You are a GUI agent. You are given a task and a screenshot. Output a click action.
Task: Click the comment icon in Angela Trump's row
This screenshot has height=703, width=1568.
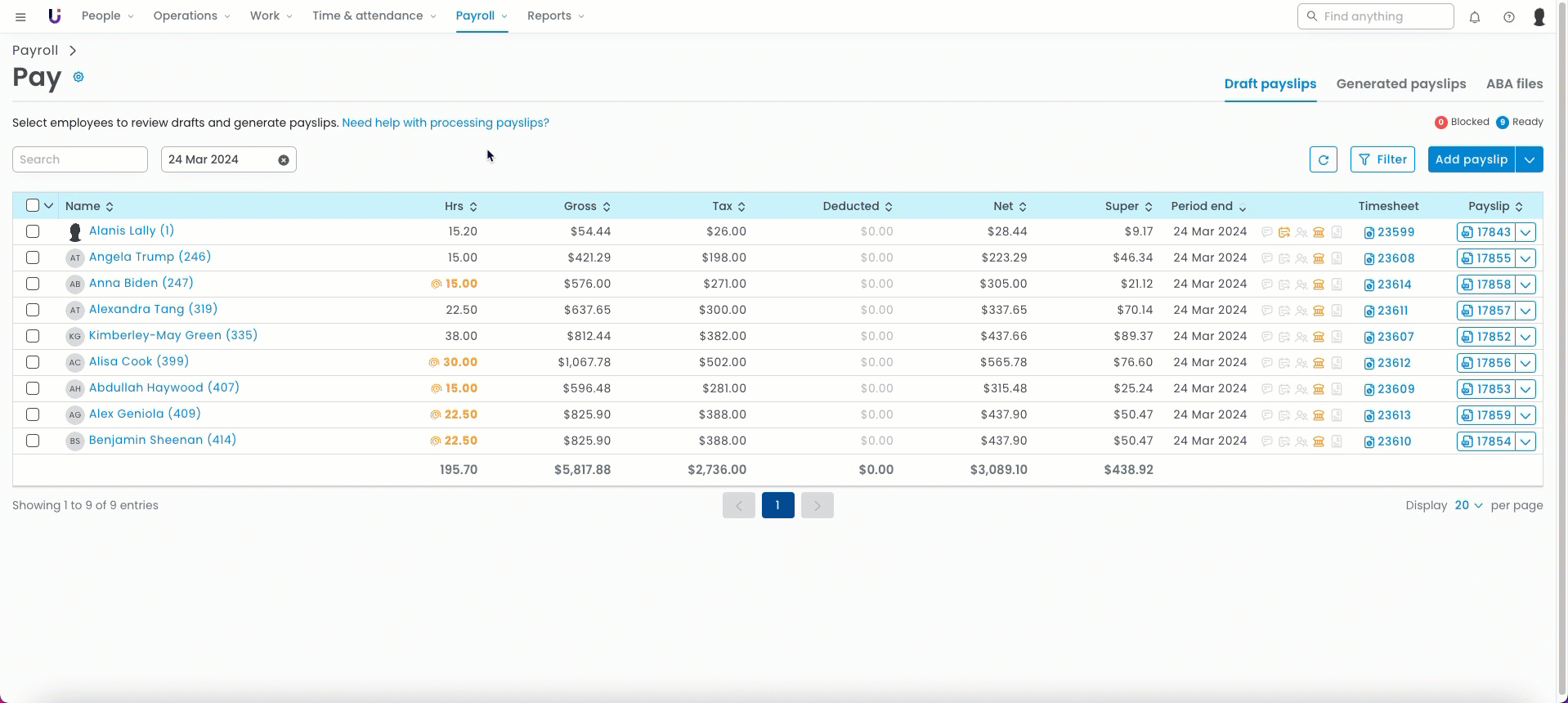click(x=1266, y=258)
